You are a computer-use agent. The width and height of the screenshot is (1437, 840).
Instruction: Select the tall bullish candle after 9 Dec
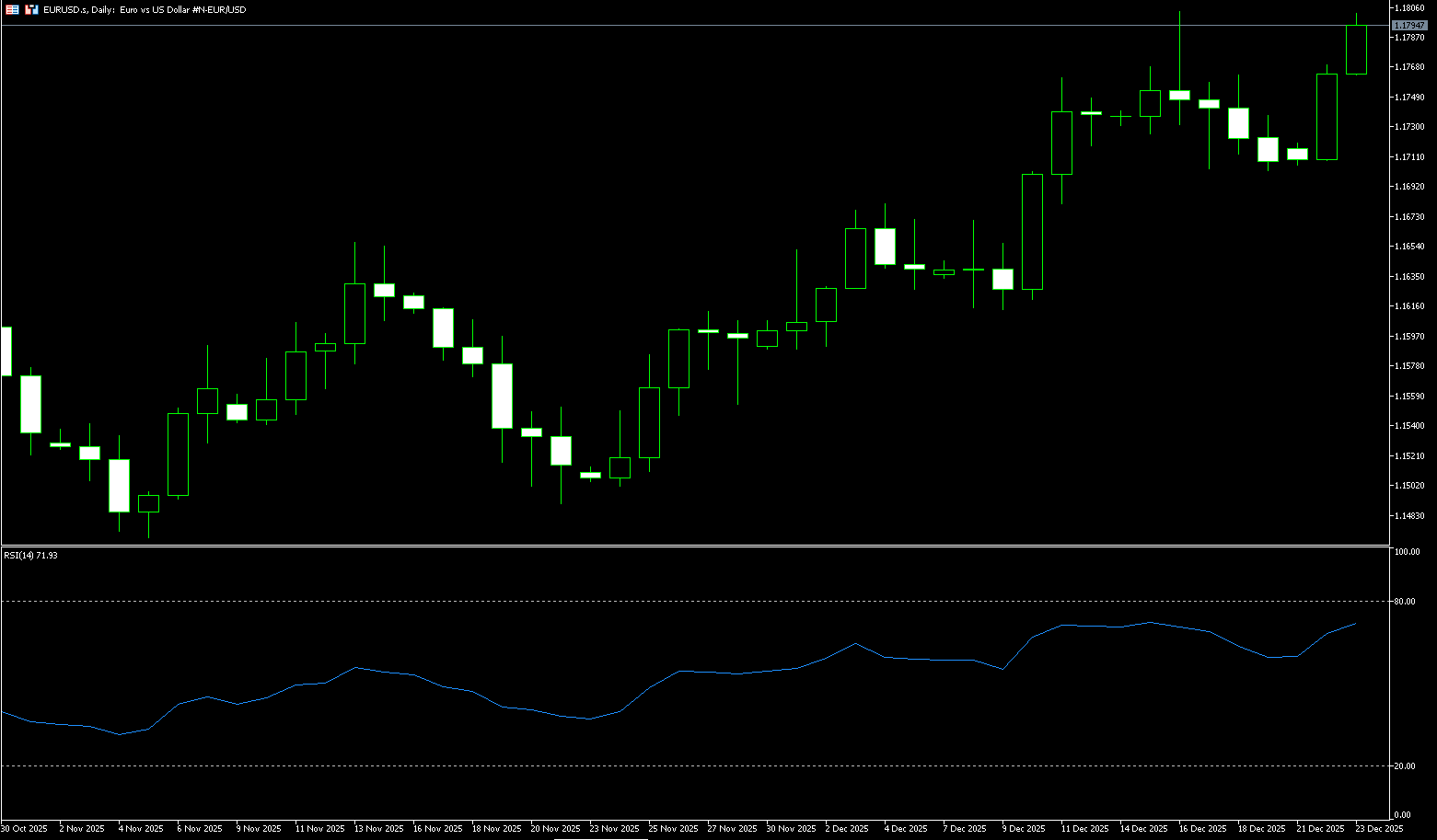(x=1032, y=231)
